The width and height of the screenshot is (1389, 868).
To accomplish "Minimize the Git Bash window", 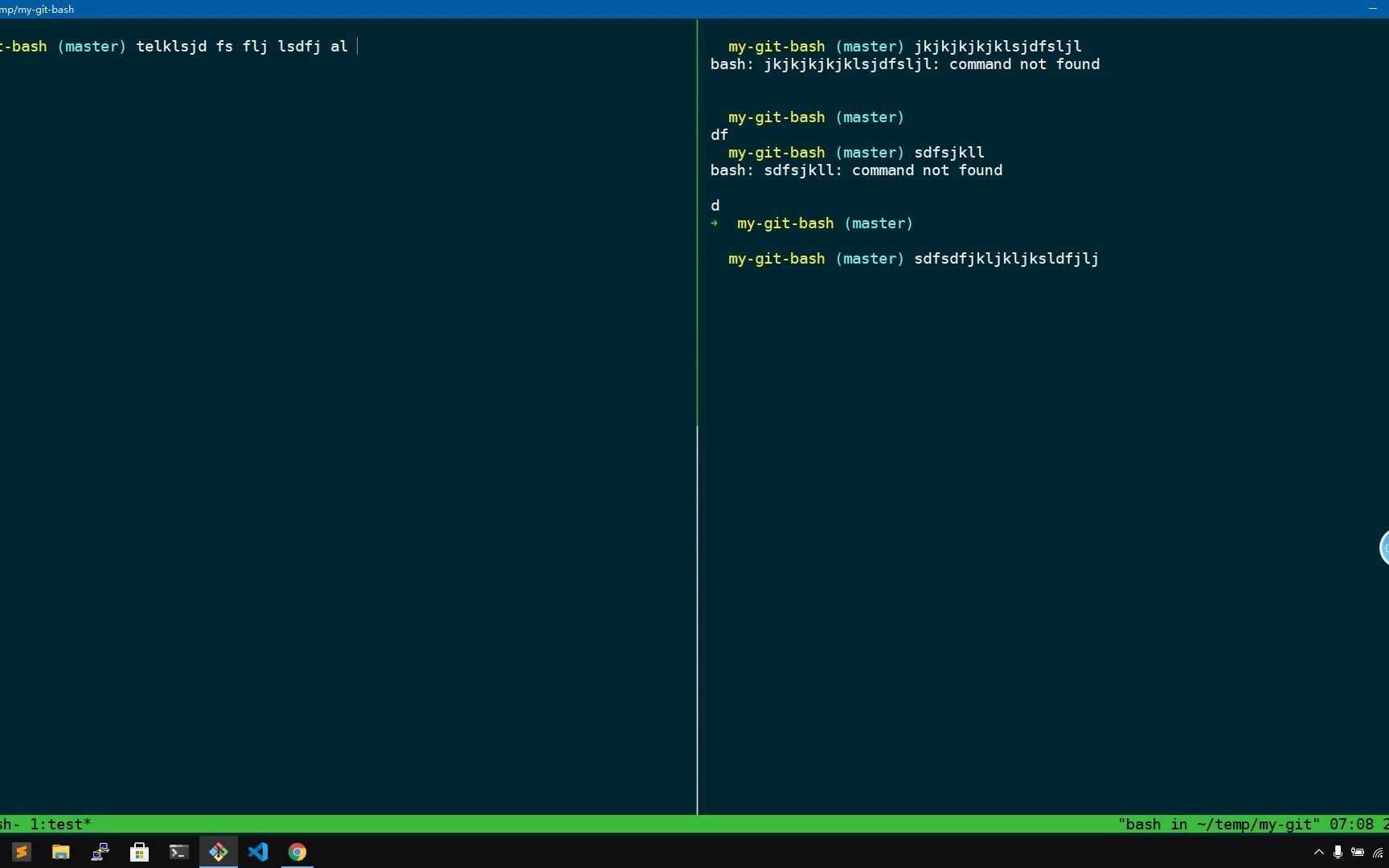I will point(1373,9).
